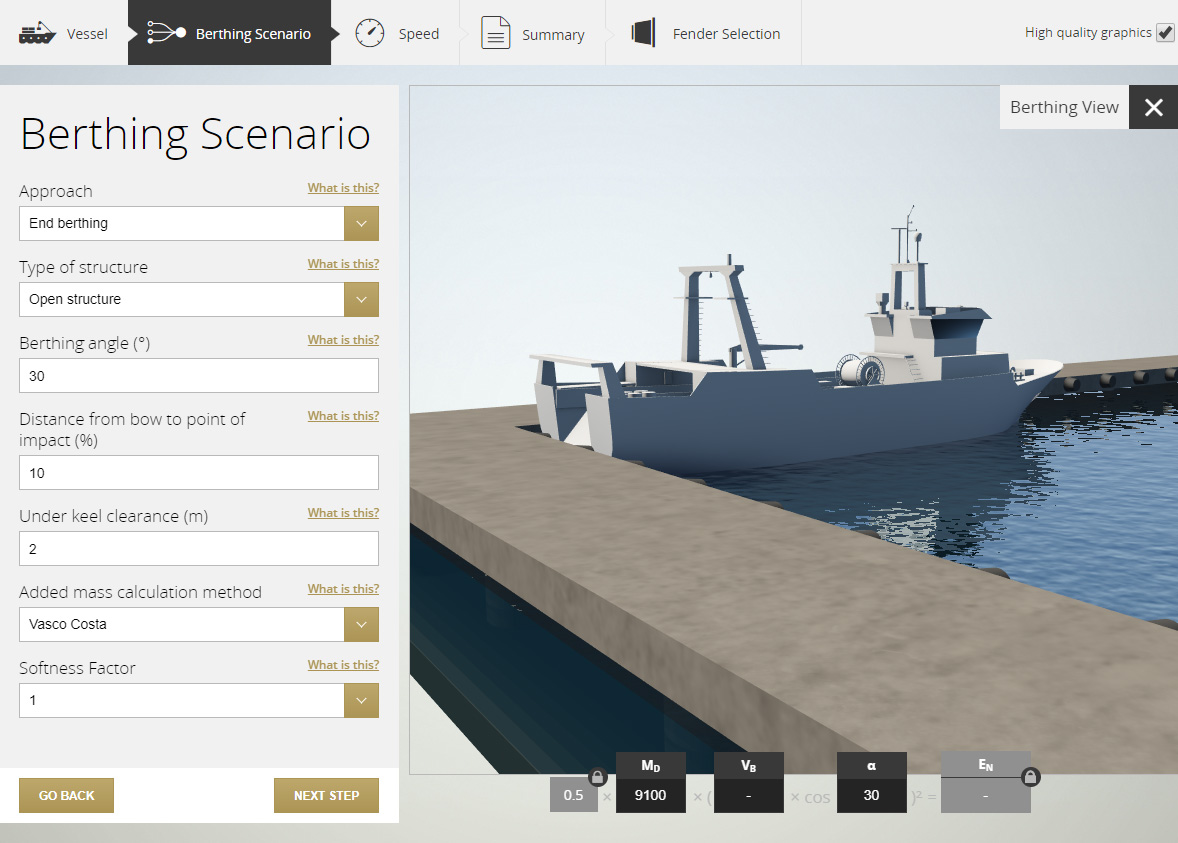Expand the Softness Factor dropdown

click(x=361, y=701)
